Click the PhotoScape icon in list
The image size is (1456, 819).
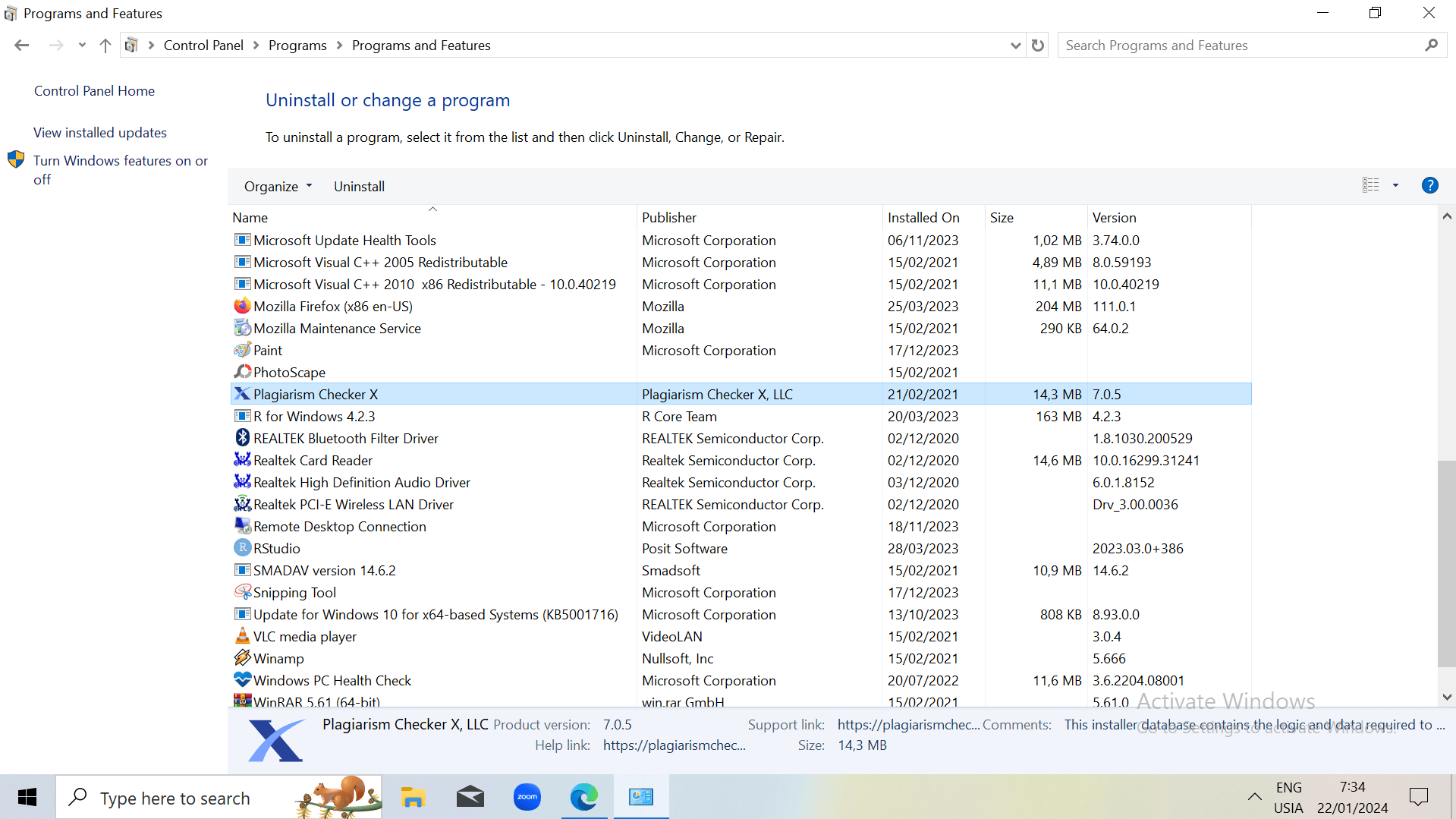[242, 372]
